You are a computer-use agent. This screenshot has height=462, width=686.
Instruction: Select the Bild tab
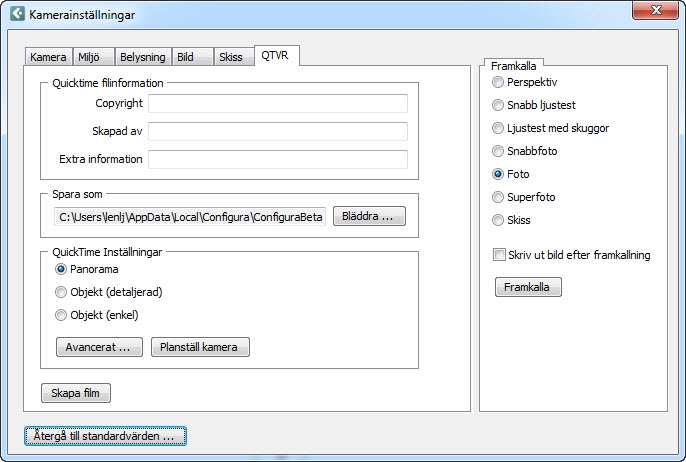(x=185, y=57)
